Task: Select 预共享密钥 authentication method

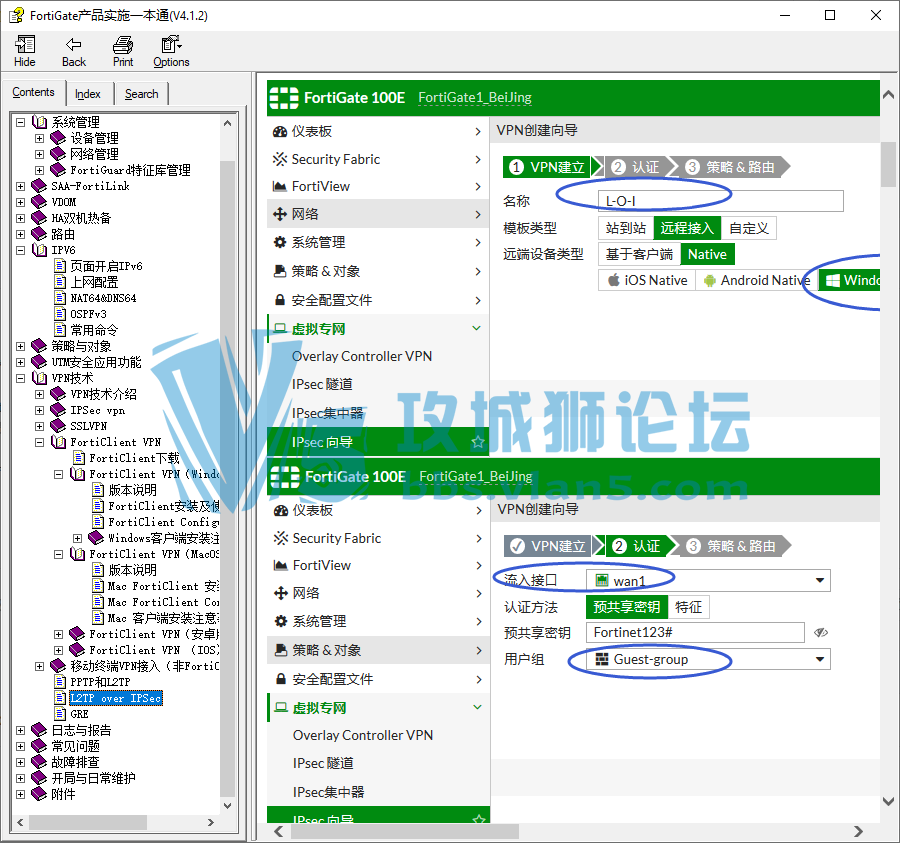Action: [x=627, y=607]
